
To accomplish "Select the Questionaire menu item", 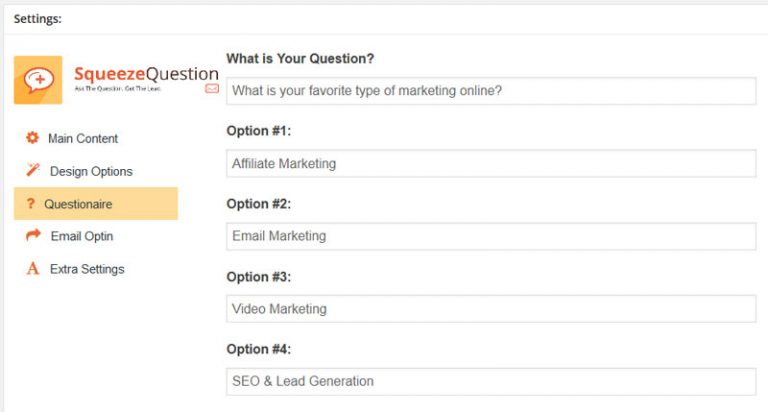I will coord(96,203).
